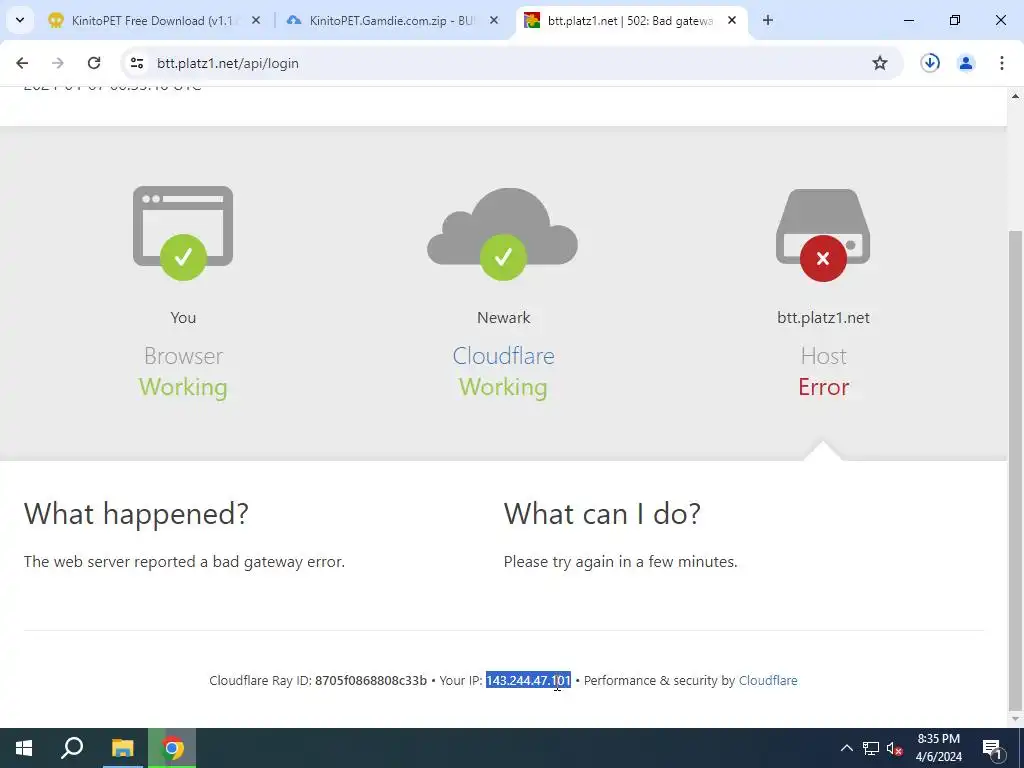Click the Cloudflare cloud icon with checkmark

tap(503, 234)
